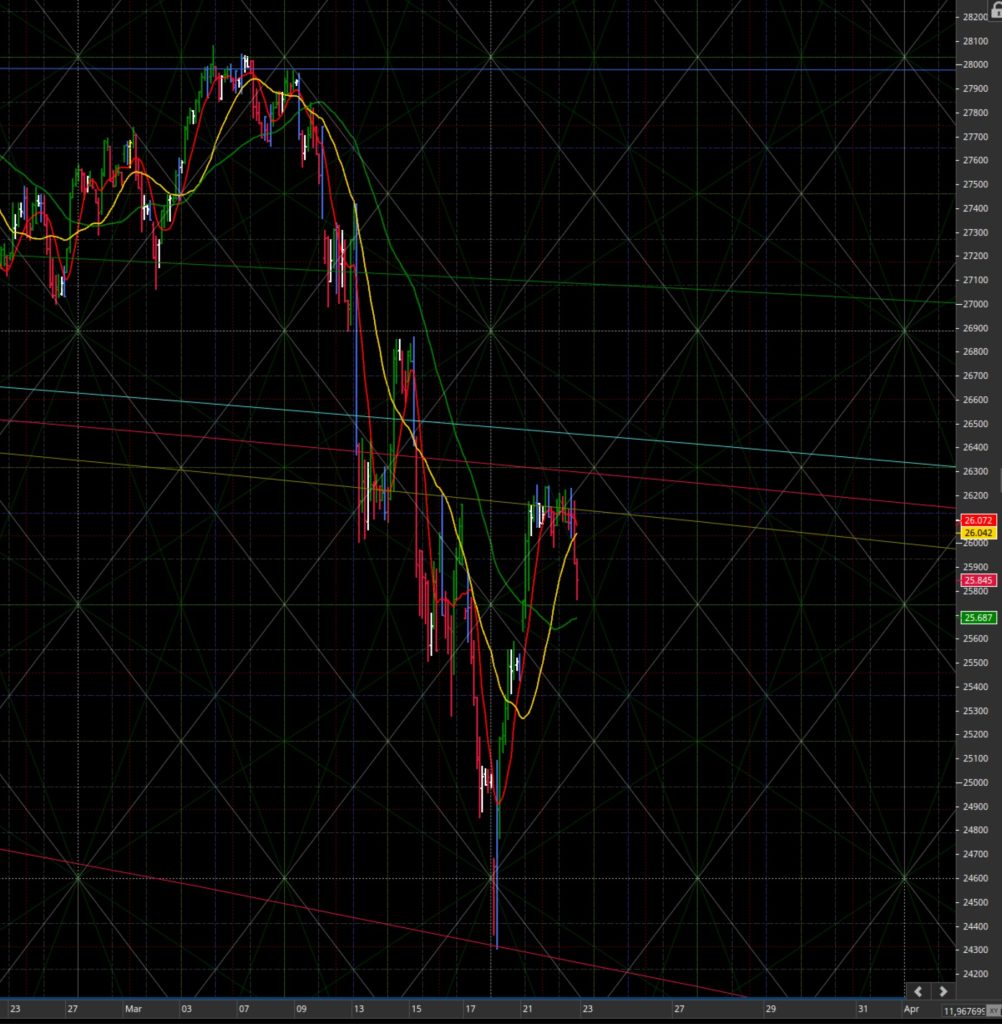
Task: Click the green 25.687 price tag
Action: point(978,617)
